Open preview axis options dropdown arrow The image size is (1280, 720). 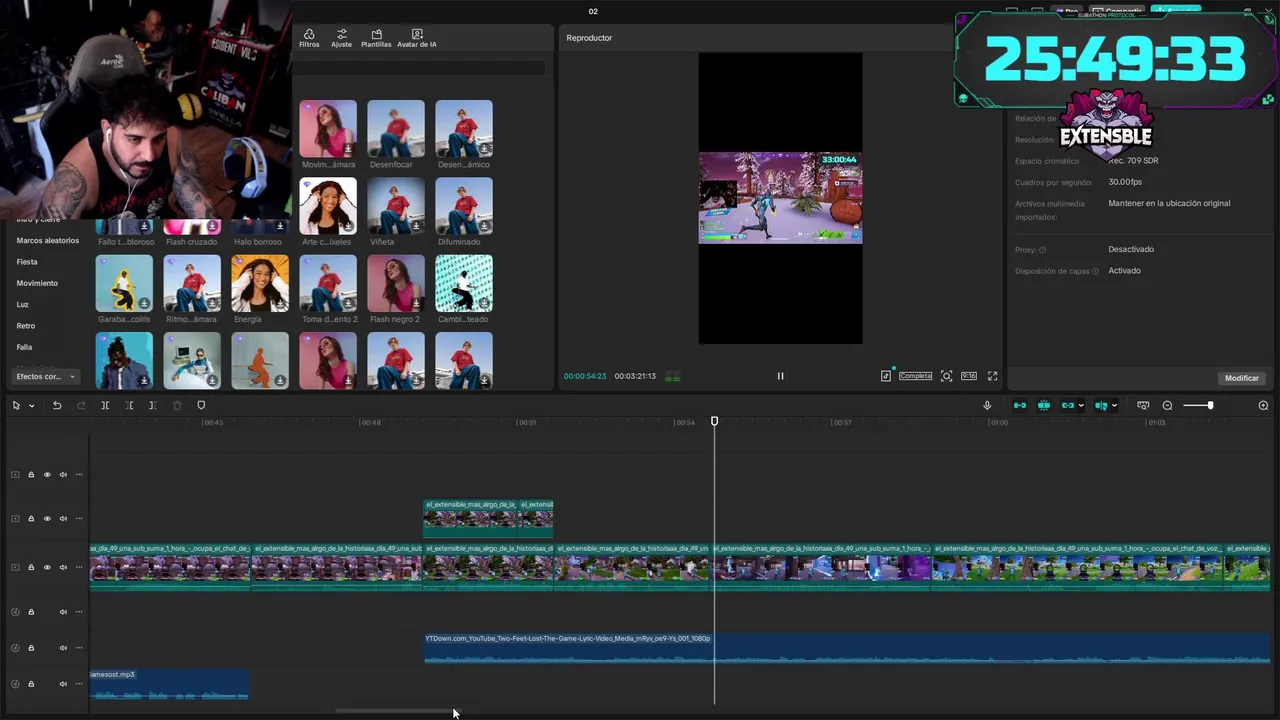point(1114,406)
